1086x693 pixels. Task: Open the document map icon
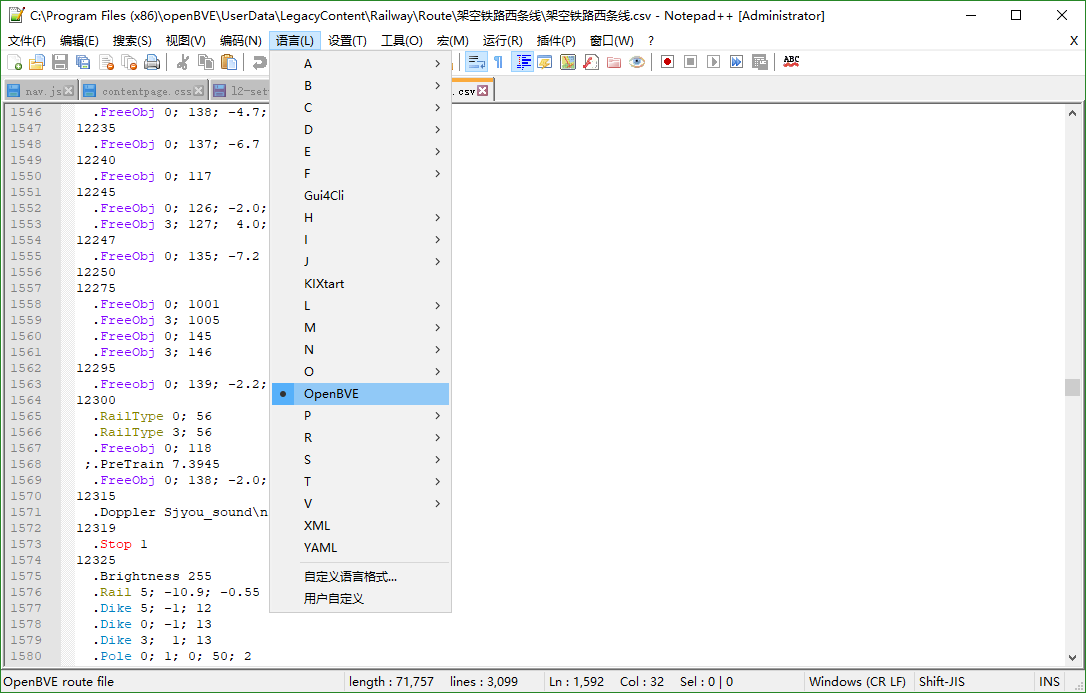point(566,62)
